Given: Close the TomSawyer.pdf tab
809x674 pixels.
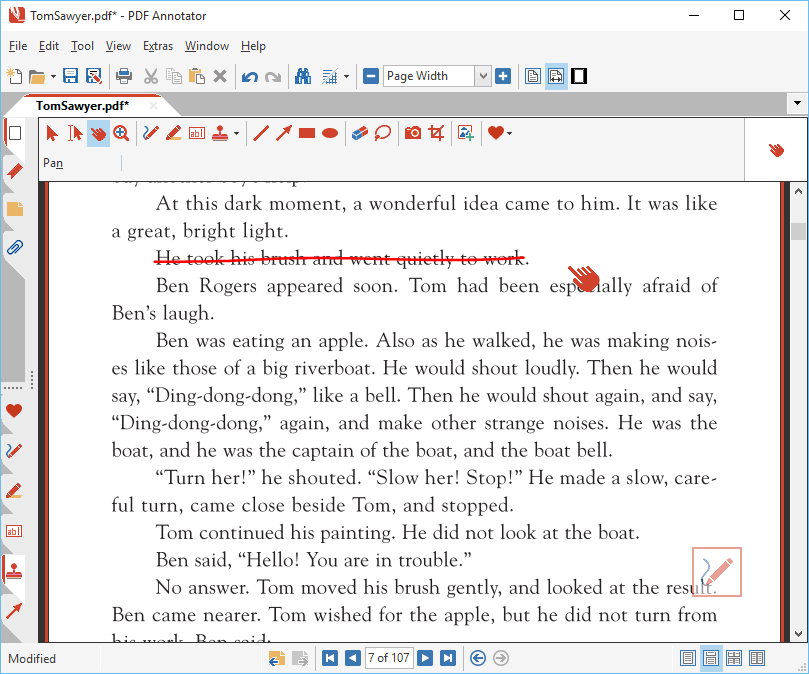Looking at the screenshot, I should (x=153, y=106).
